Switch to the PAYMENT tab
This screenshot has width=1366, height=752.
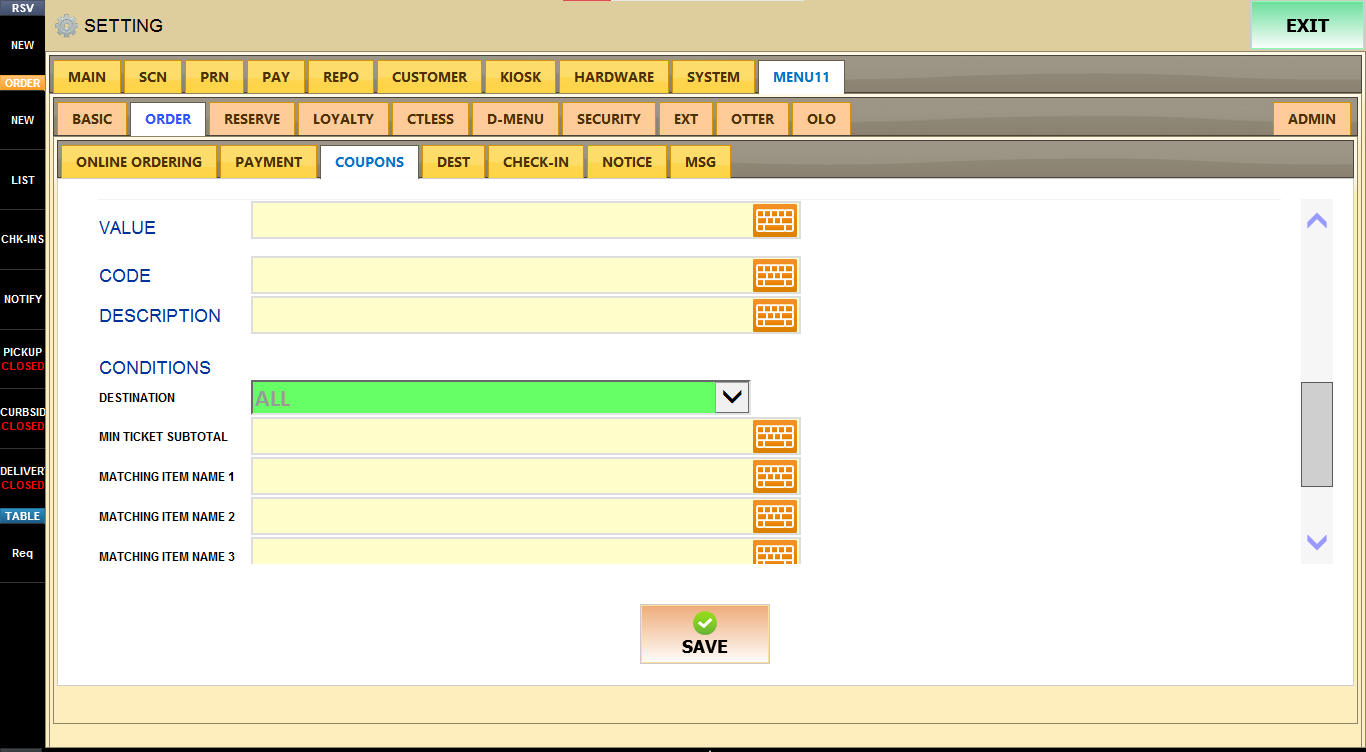(x=268, y=162)
